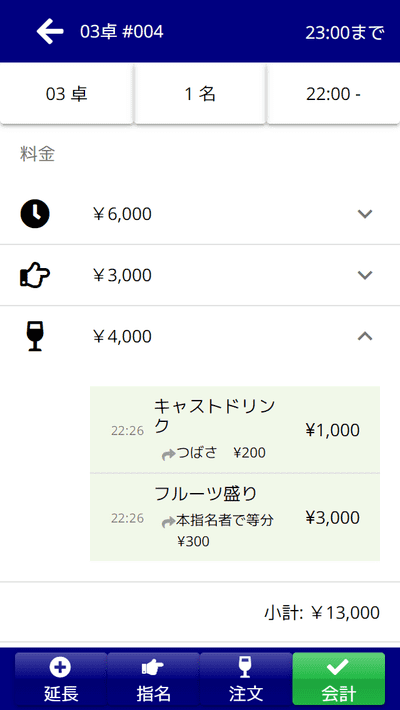Tap the plus circle icon above 延長
This screenshot has height=710, width=400.
pos(61,668)
